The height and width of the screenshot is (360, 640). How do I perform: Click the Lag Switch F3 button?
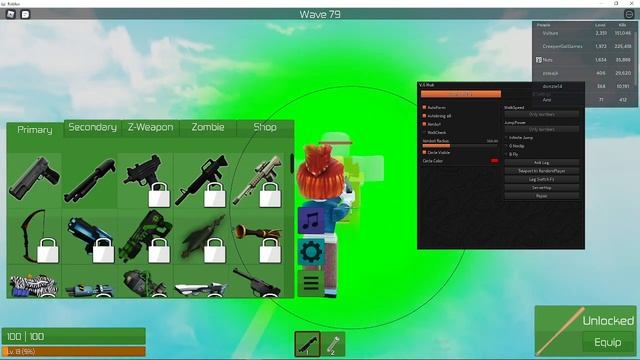[x=542, y=179]
